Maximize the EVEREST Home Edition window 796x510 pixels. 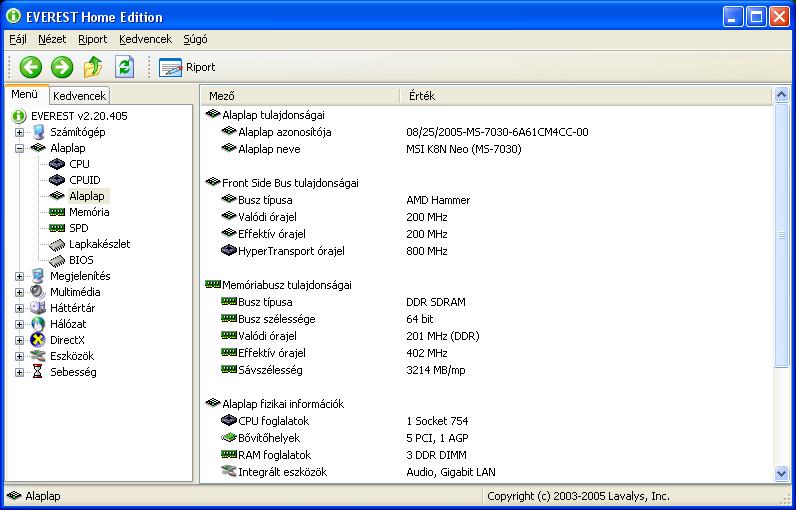pyautogui.click(x=756, y=17)
